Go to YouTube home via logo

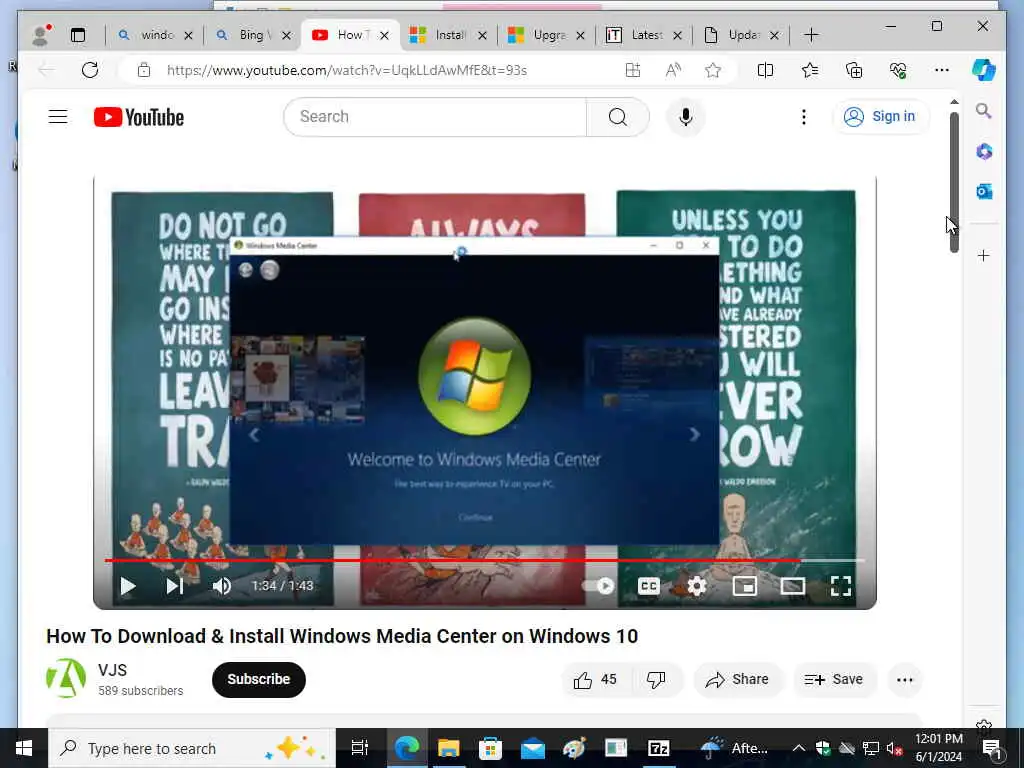coord(138,117)
